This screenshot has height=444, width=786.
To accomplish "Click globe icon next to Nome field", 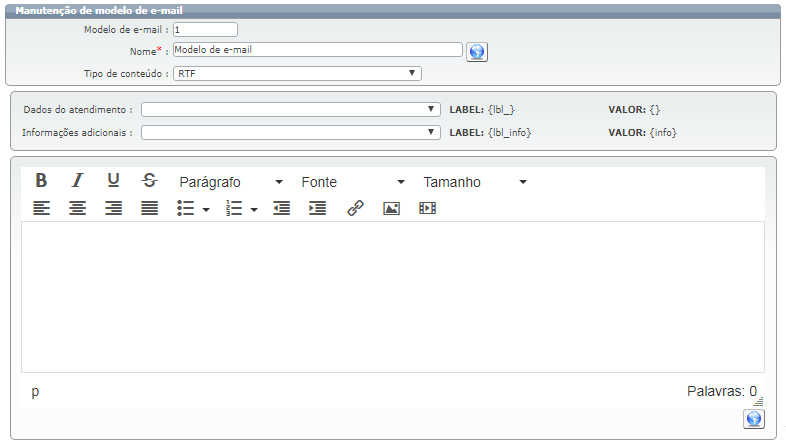I will pos(477,52).
